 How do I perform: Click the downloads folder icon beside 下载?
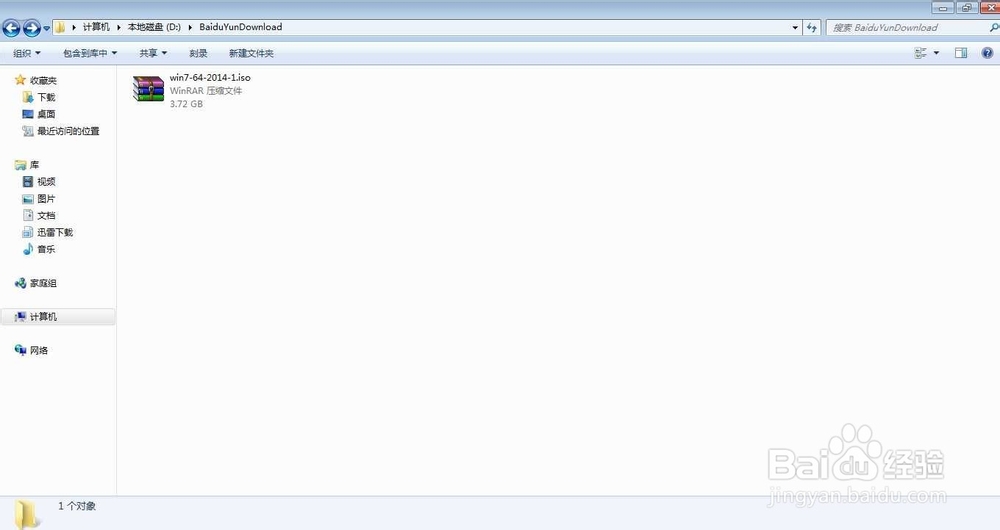pos(28,97)
